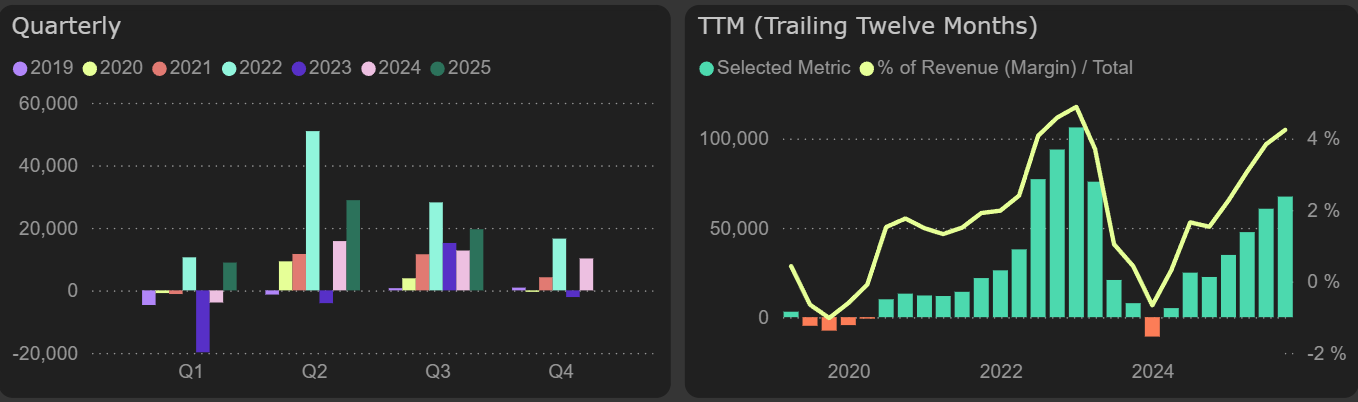This screenshot has height=402, width=1358.
Task: Click the TTM (Trailing Twelve Months) title
Action: pyautogui.click(x=867, y=26)
